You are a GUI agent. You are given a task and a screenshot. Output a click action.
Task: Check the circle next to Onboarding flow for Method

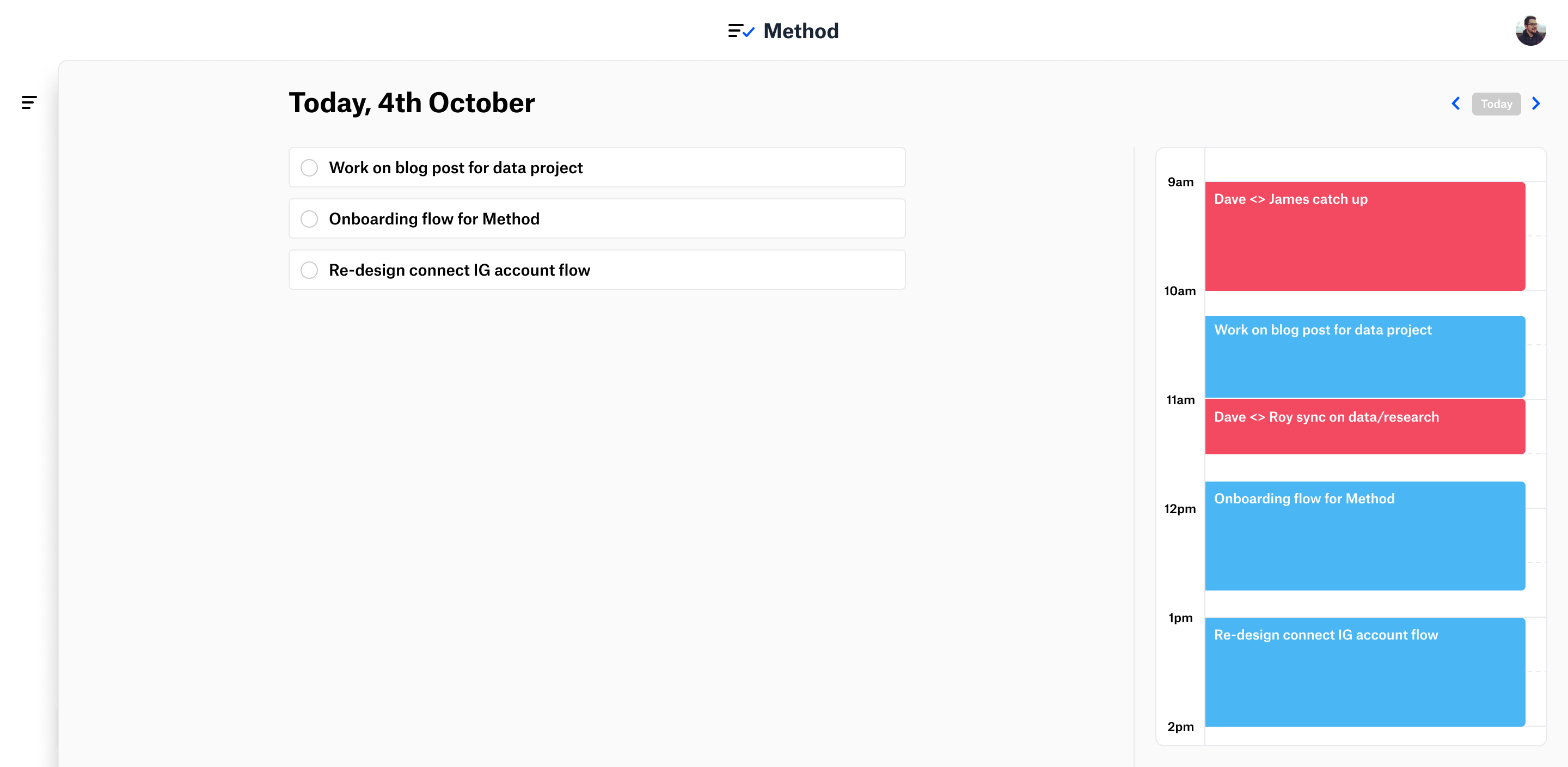coord(309,218)
